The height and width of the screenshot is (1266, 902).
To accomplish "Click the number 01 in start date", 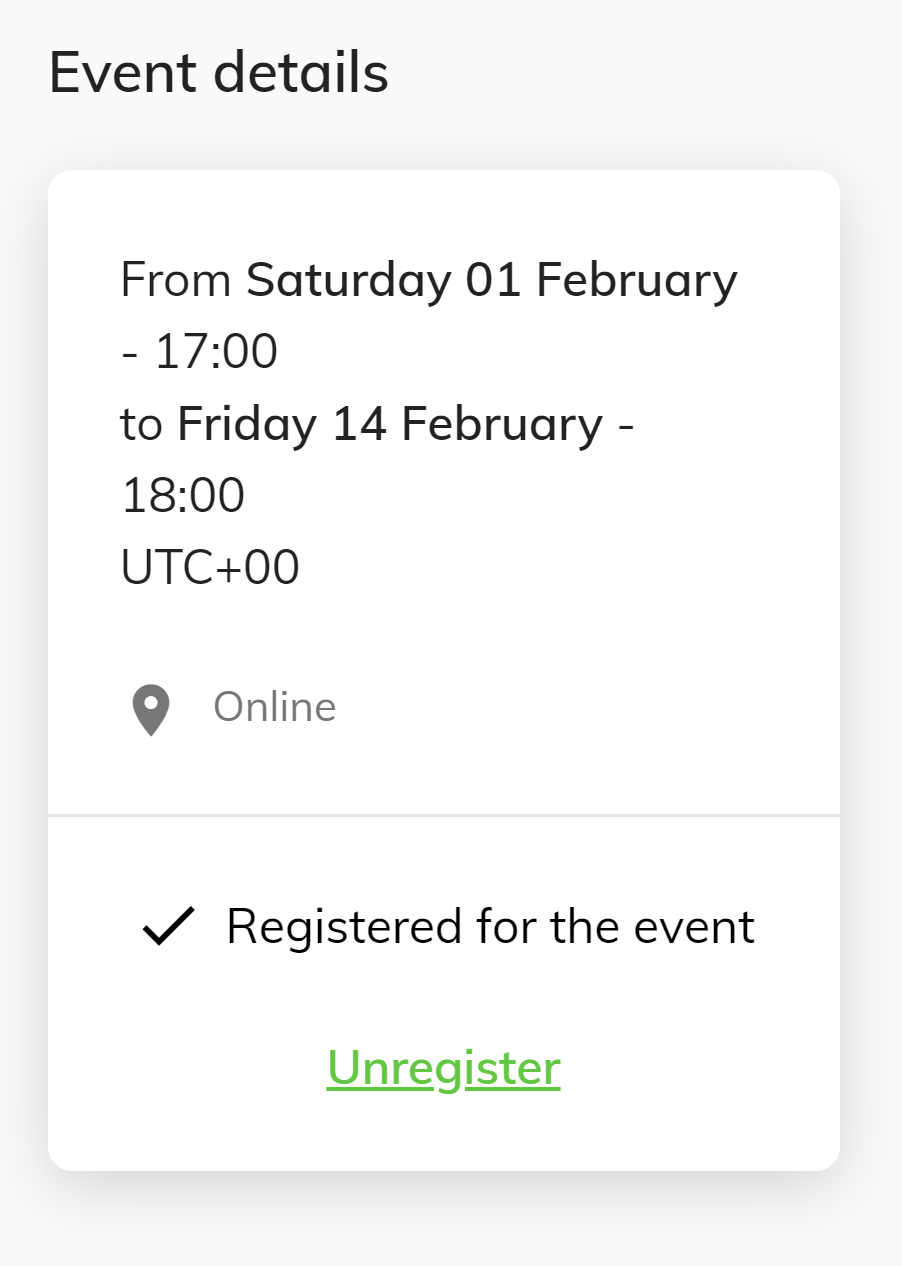I will coord(494,279).
